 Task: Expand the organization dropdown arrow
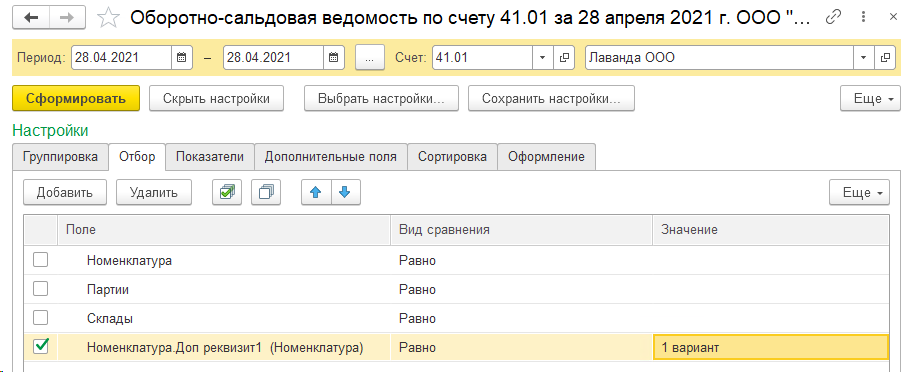(x=863, y=58)
